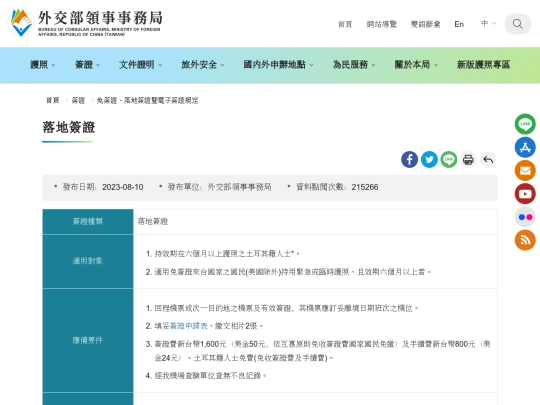Open the Flickr sidebar icon
The height and width of the screenshot is (405, 540).
[x=525, y=217]
